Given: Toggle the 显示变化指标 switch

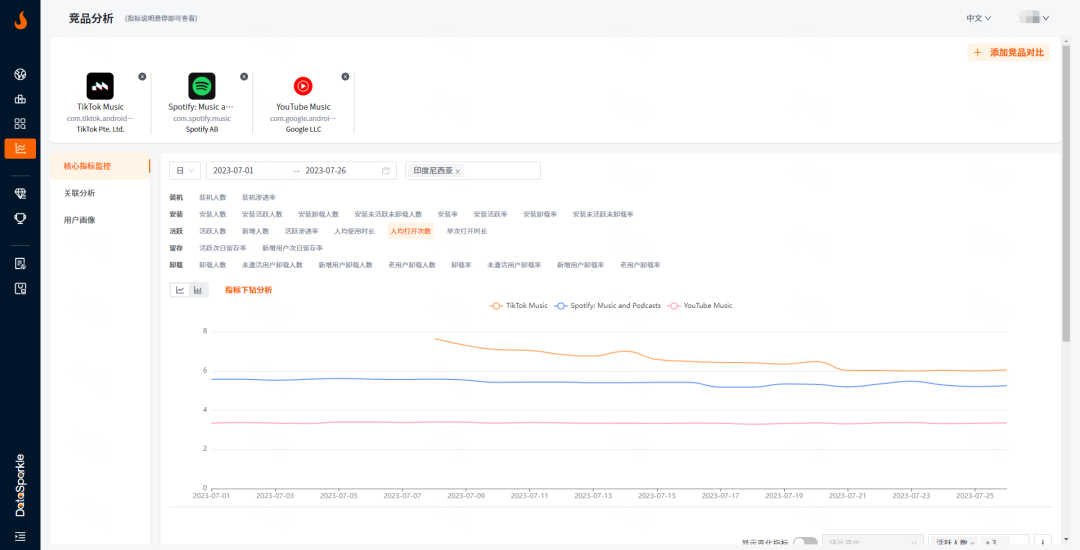Looking at the screenshot, I should coord(805,542).
